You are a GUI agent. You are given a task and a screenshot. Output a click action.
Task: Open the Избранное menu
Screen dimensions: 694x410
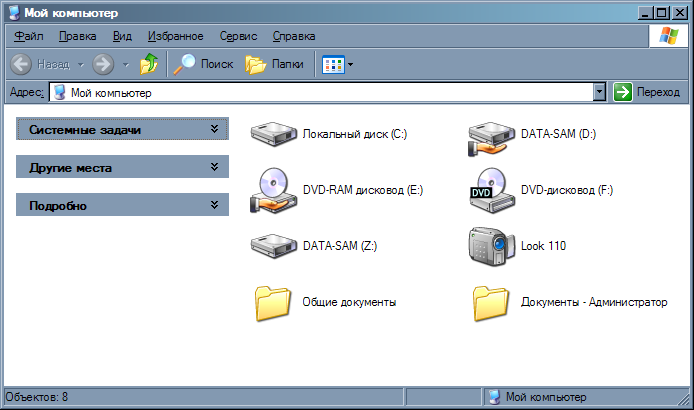(176, 36)
